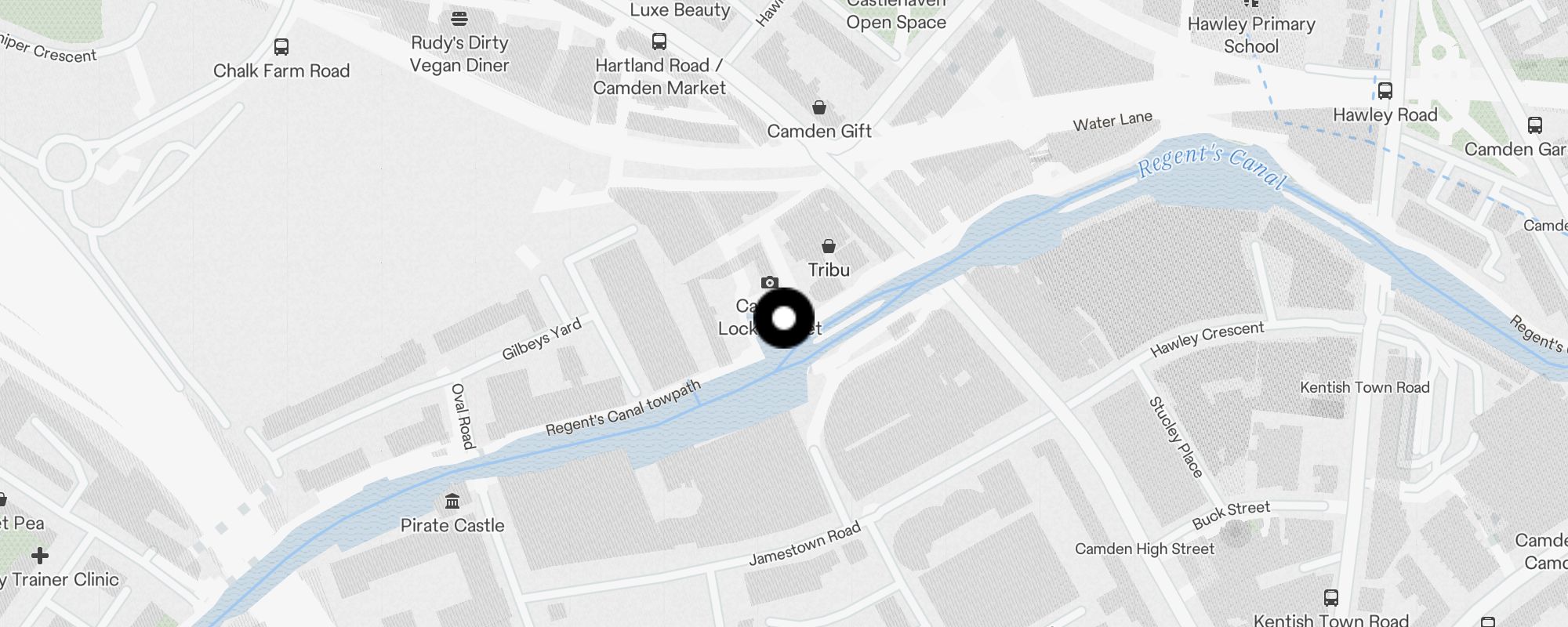Click the Hawley Primary School label
The image size is (1568, 627).
(1251, 35)
